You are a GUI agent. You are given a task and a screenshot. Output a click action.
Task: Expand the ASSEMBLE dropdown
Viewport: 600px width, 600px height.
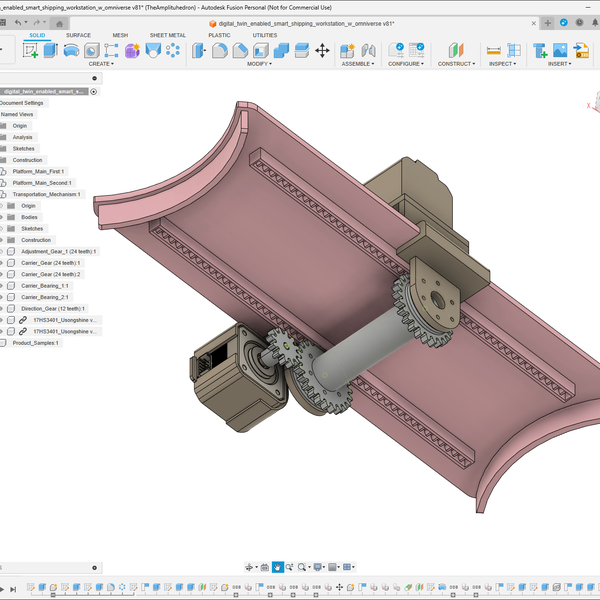tap(356, 63)
